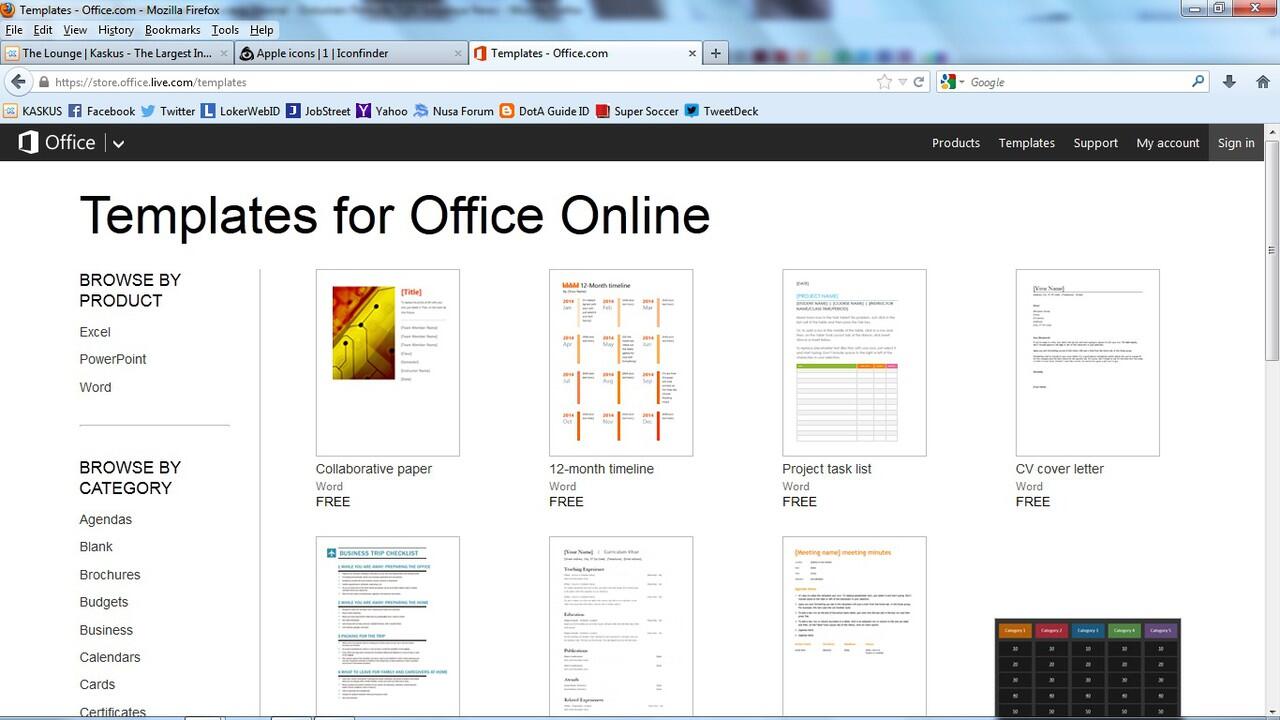Close the Templates Office.com tab
Viewport: 1280px width, 720px height.
tap(691, 53)
